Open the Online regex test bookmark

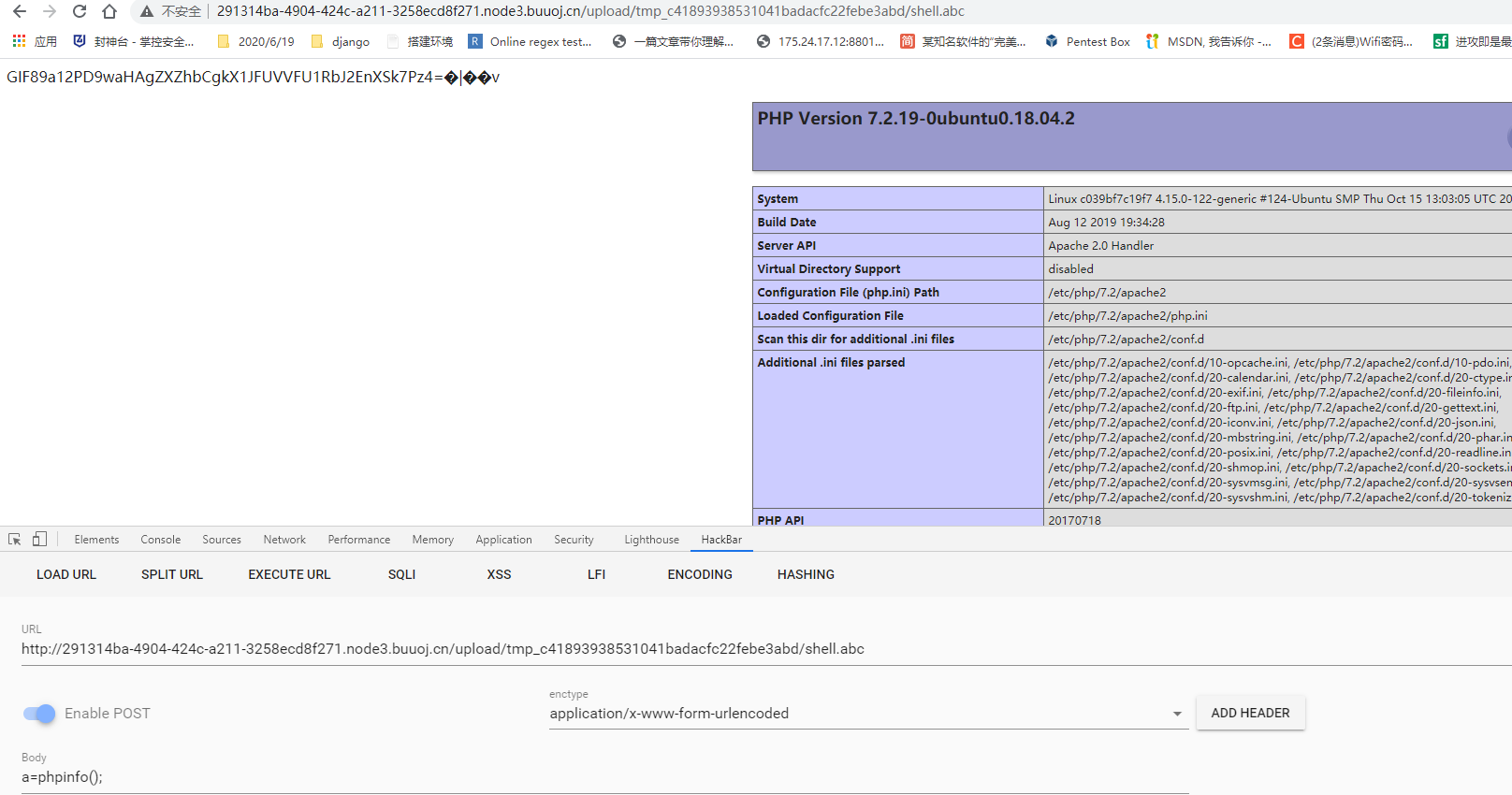click(x=531, y=41)
